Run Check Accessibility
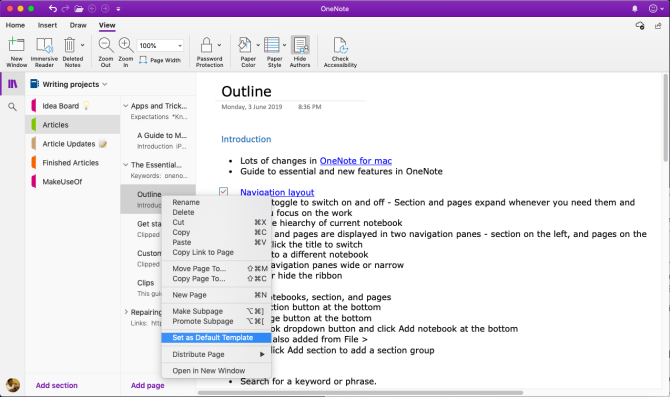Image resolution: width=670 pixels, height=397 pixels. [x=340, y=52]
